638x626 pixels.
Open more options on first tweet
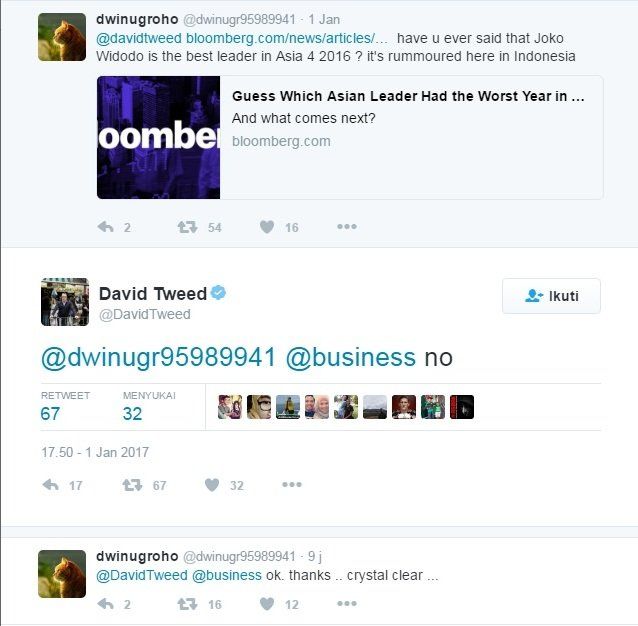click(347, 227)
